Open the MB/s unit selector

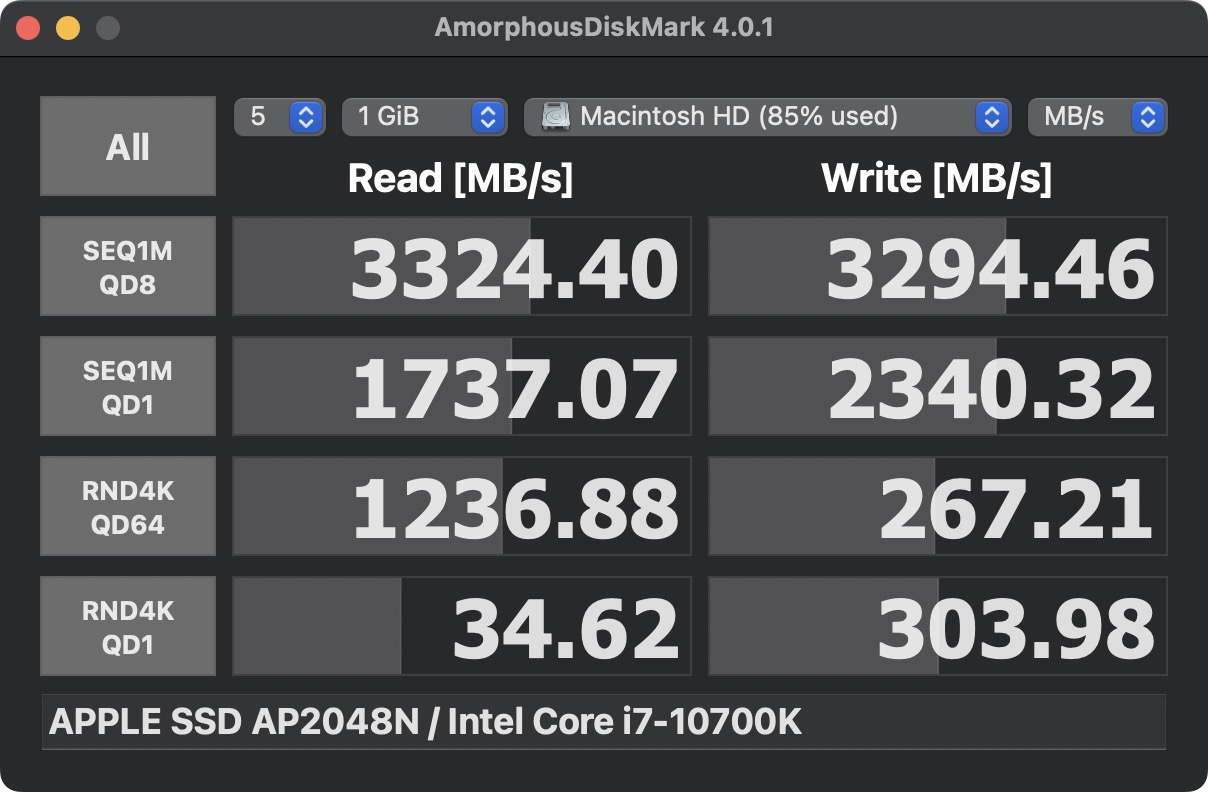tap(1097, 117)
